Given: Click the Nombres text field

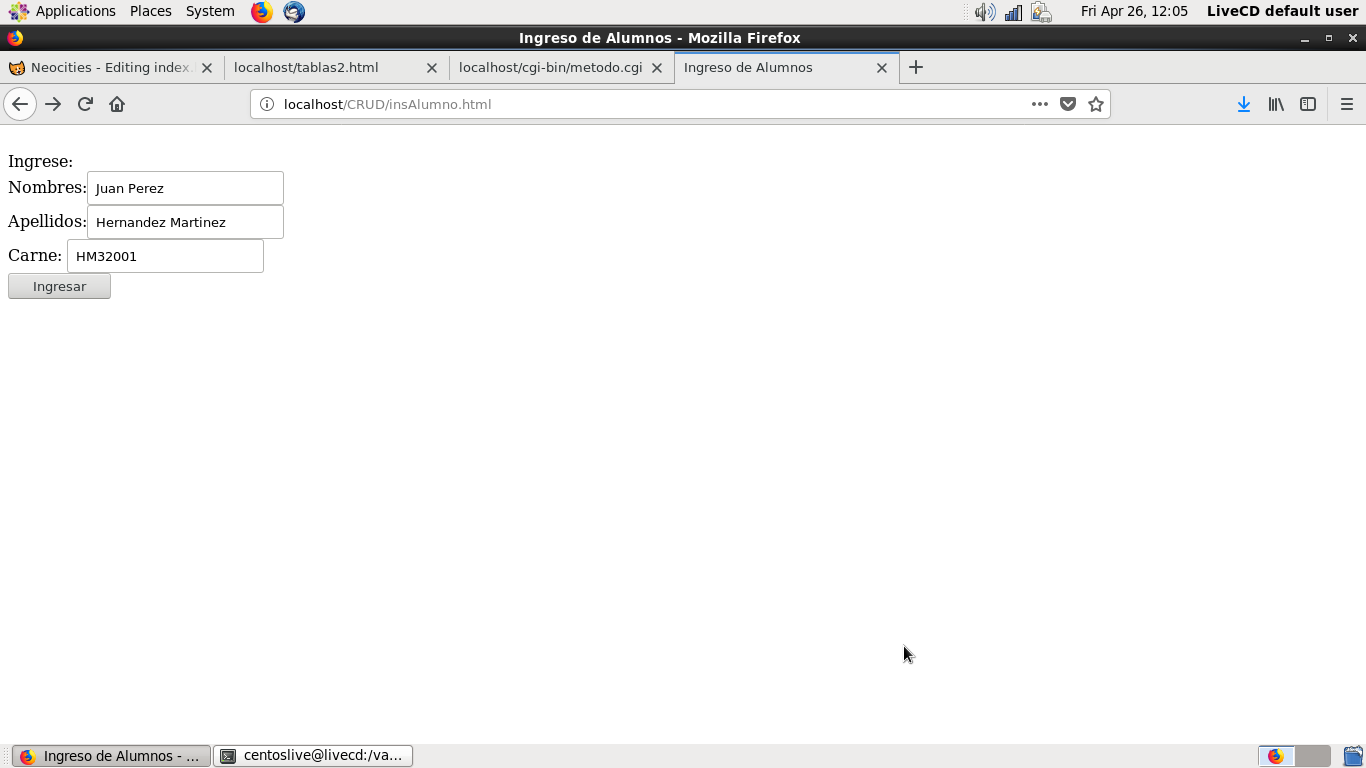Looking at the screenshot, I should click(185, 188).
